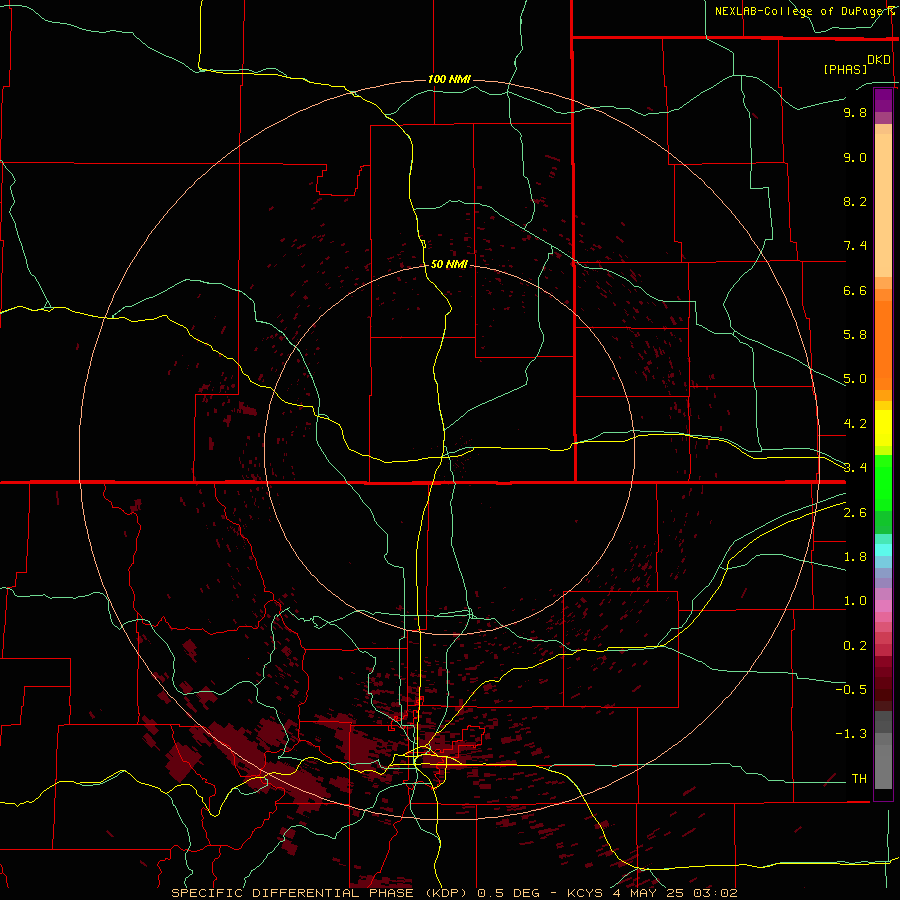Screen dimensions: 900x900
Task: Click the bright yellow segment of color bar
Action: pos(883,428)
